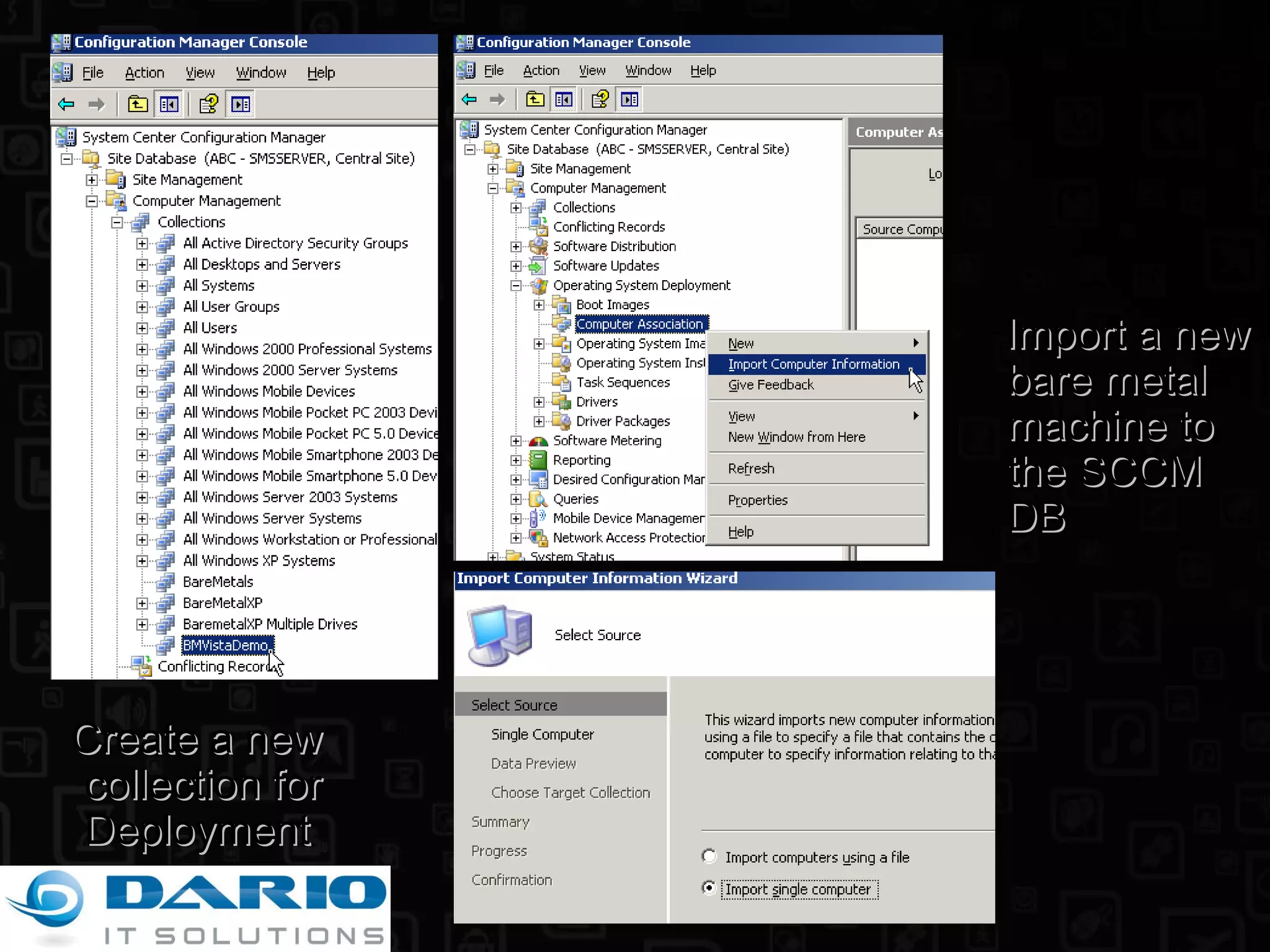Click Up One Level icon in right console
The image size is (1270, 952).
point(535,99)
